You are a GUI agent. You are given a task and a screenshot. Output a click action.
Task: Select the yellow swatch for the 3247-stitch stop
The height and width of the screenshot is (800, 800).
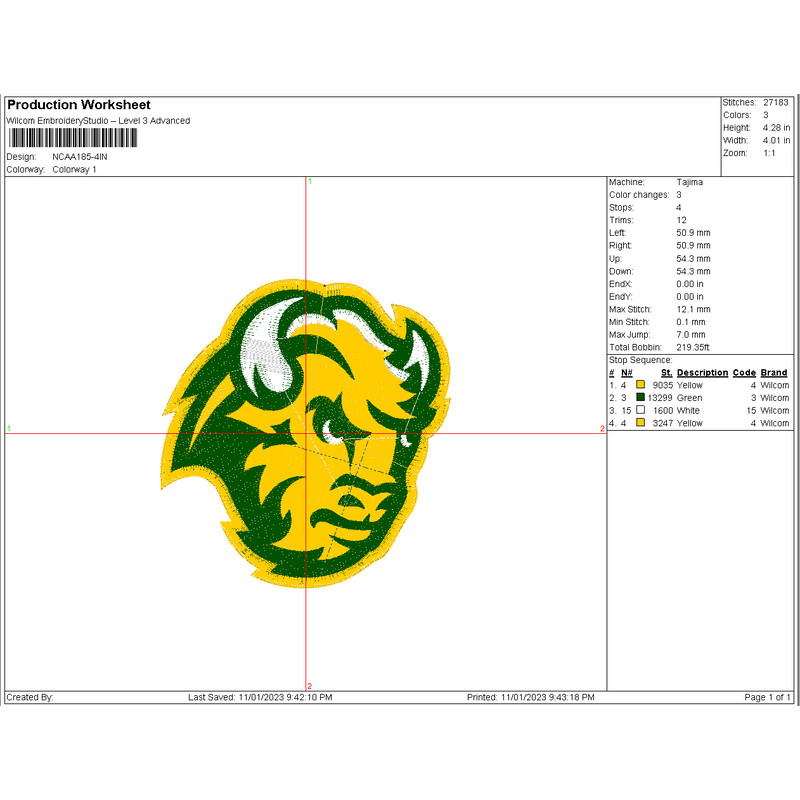640,423
